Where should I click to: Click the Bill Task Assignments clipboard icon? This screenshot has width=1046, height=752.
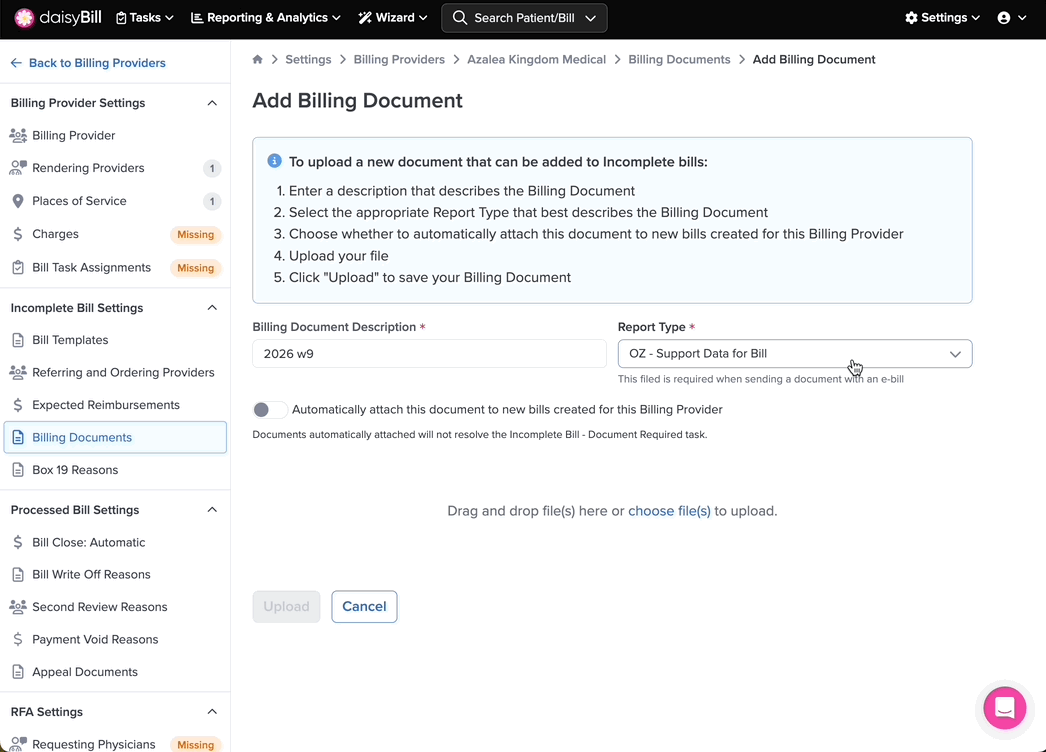tap(18, 268)
